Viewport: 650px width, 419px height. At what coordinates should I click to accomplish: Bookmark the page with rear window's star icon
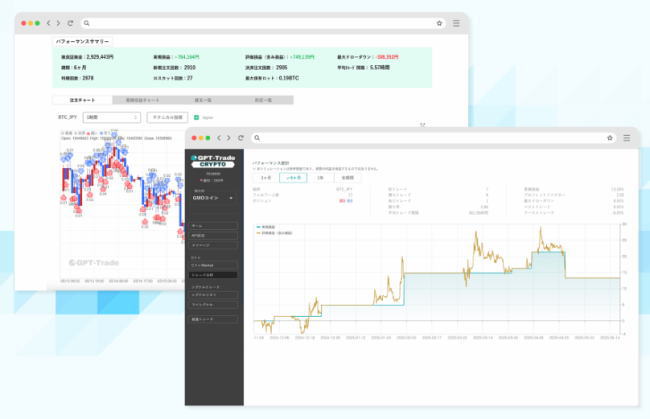(439, 23)
